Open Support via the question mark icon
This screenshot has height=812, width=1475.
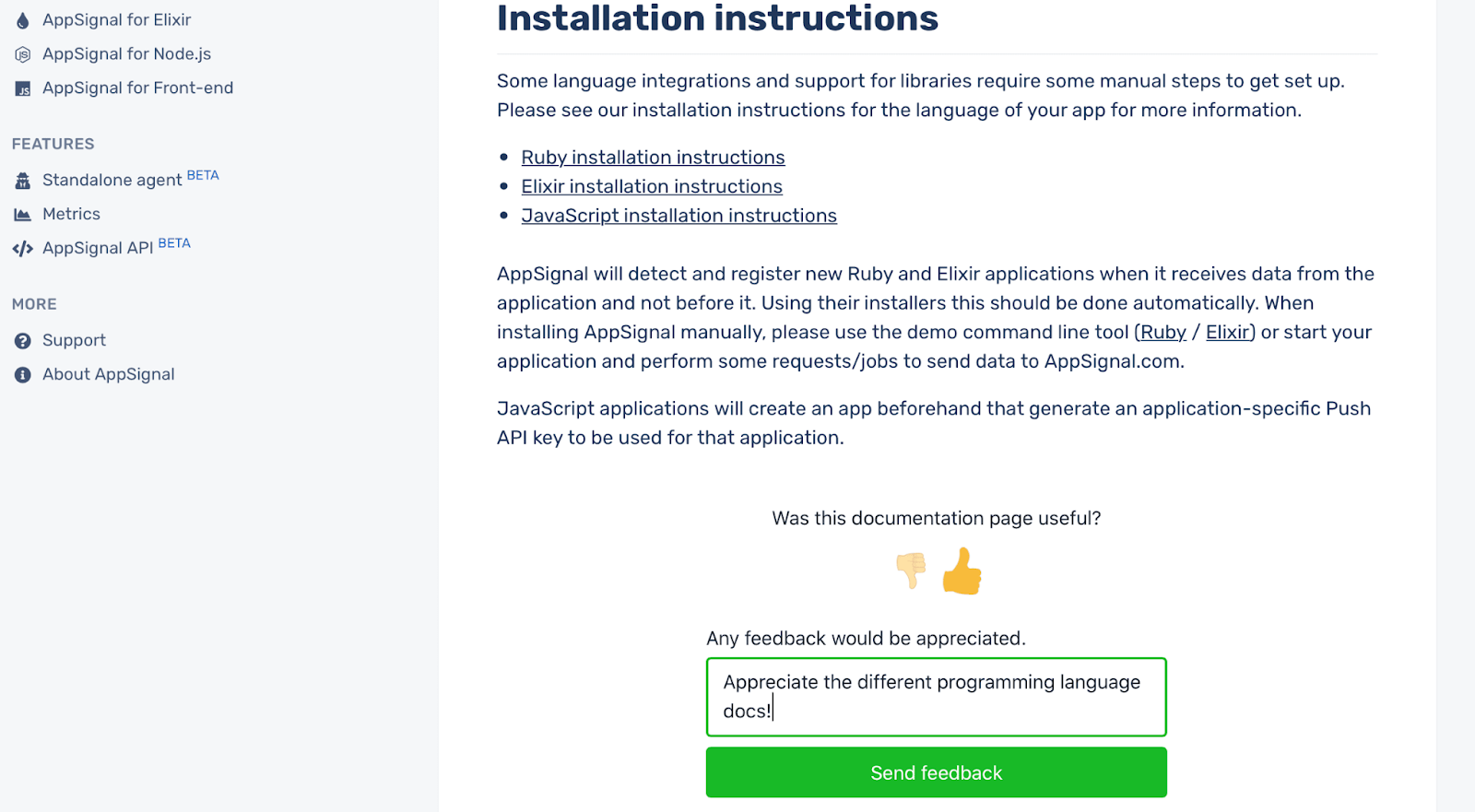[x=22, y=340]
